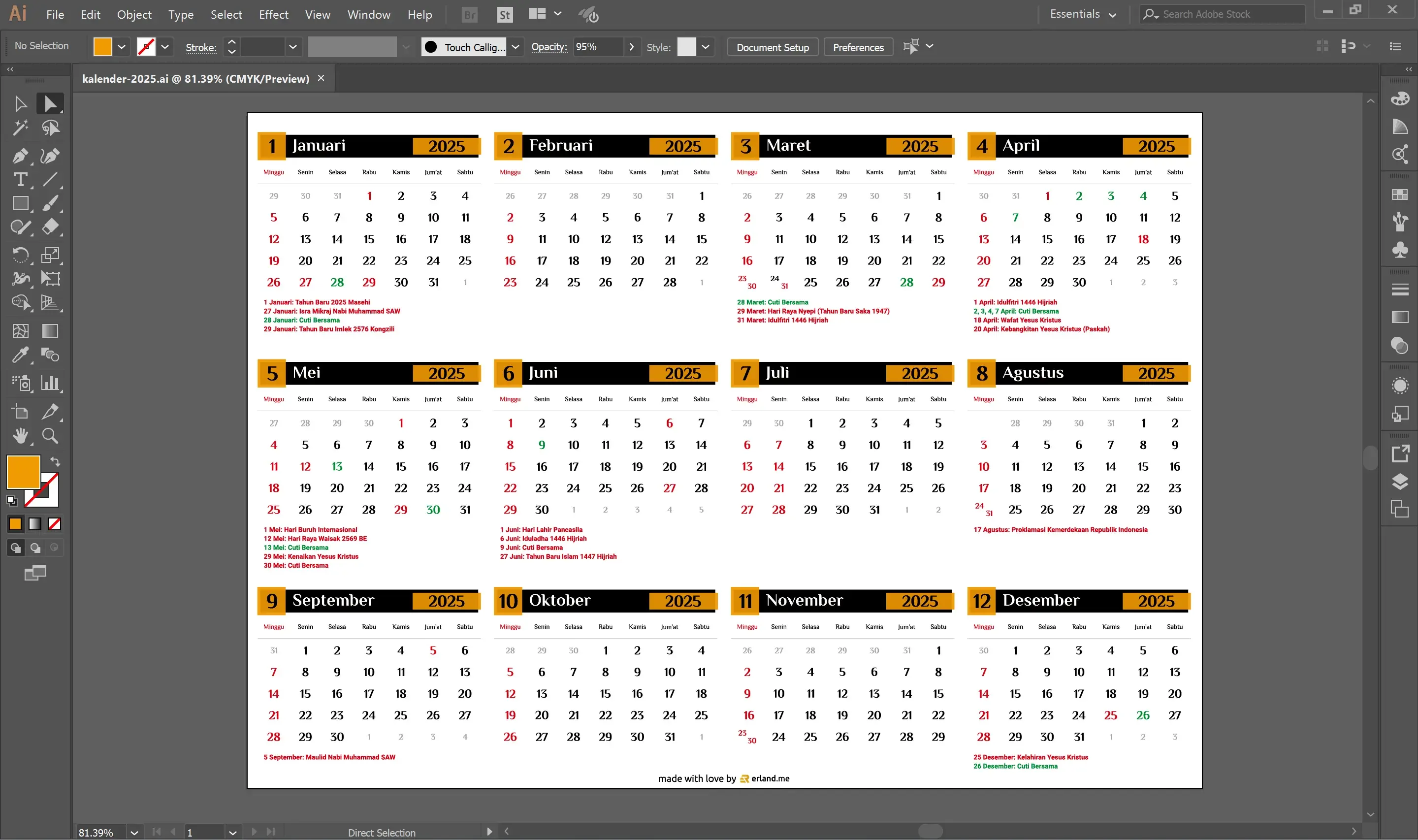The width and height of the screenshot is (1418, 840).
Task: Open the Window menu
Action: tap(368, 14)
